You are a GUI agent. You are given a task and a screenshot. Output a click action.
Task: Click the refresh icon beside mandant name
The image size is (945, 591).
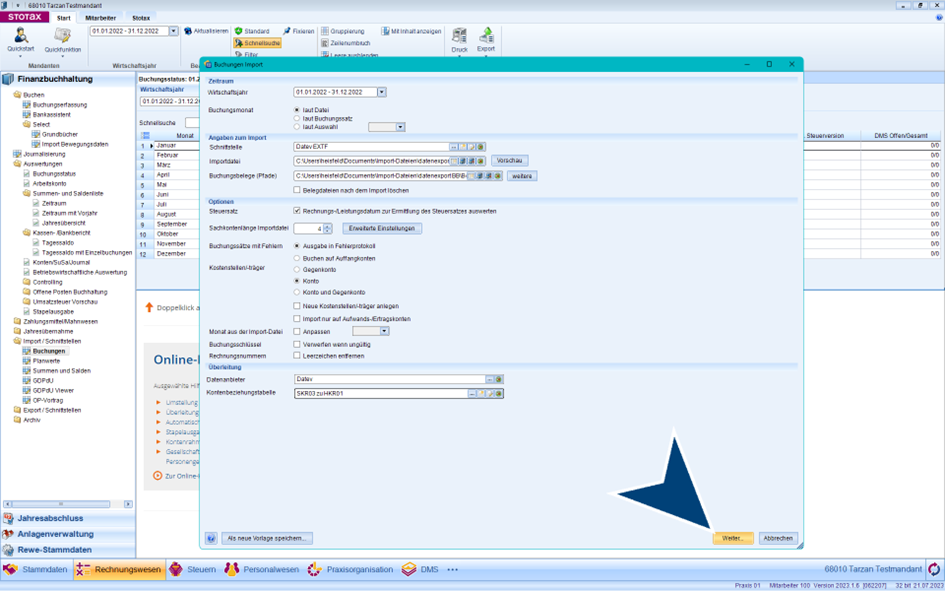(x=934, y=569)
